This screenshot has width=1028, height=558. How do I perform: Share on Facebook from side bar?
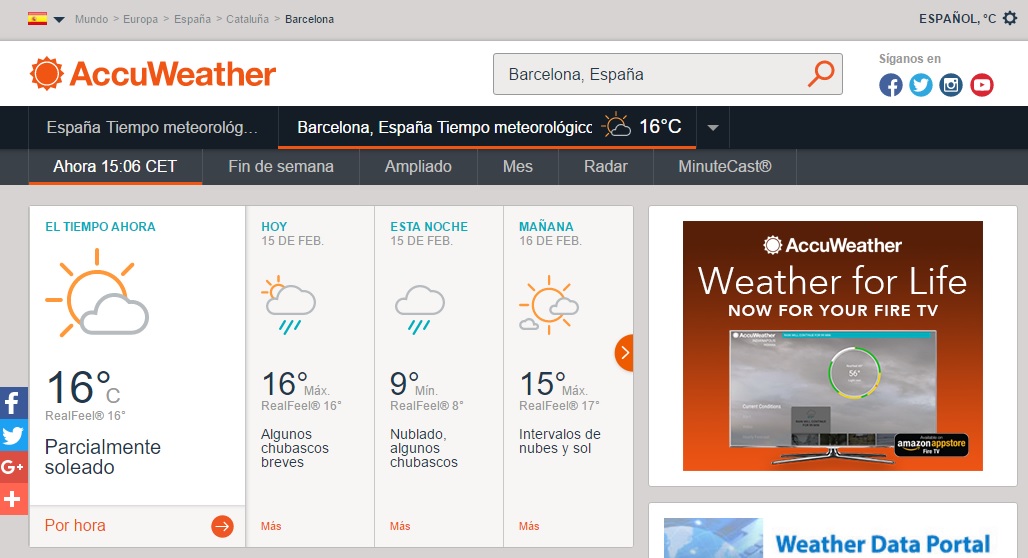pos(13,403)
